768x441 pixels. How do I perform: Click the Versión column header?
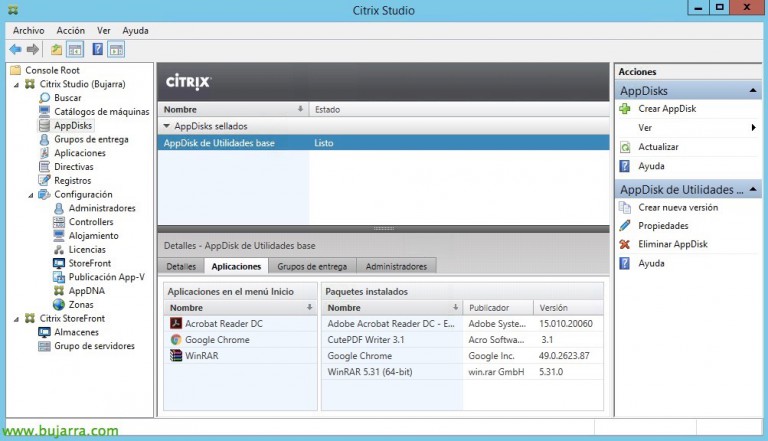point(568,308)
